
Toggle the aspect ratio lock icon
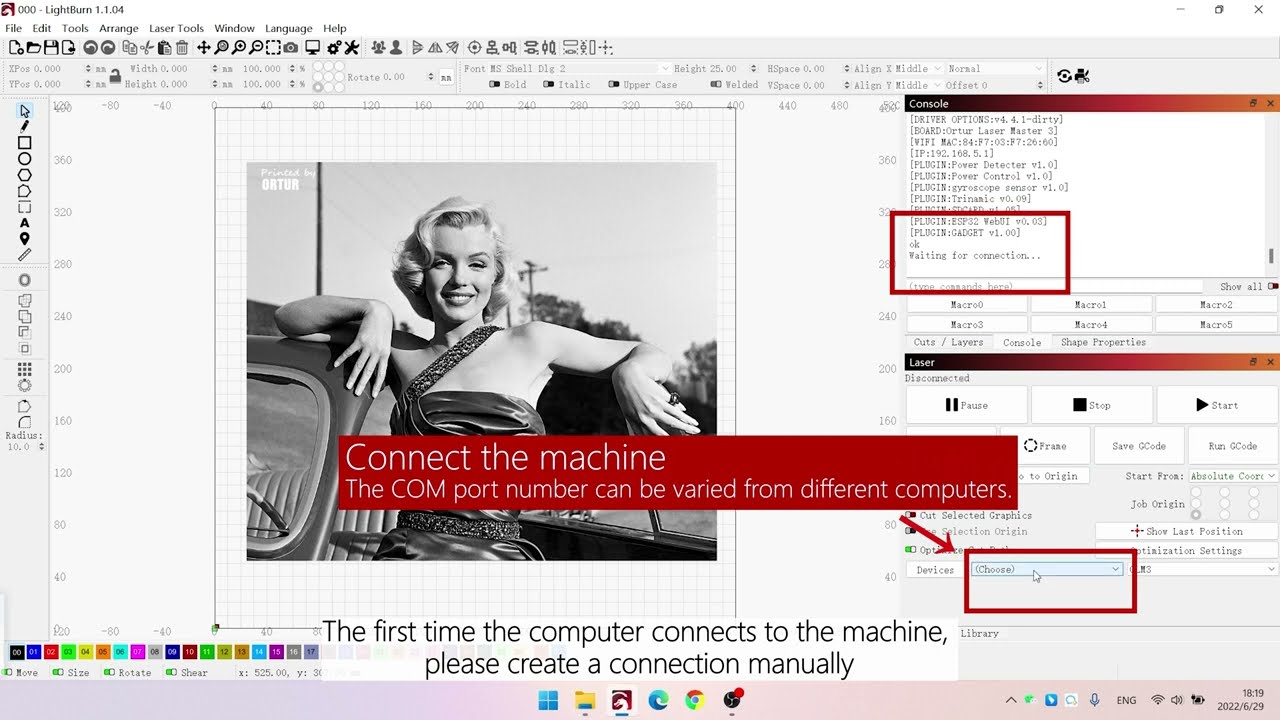coord(115,76)
